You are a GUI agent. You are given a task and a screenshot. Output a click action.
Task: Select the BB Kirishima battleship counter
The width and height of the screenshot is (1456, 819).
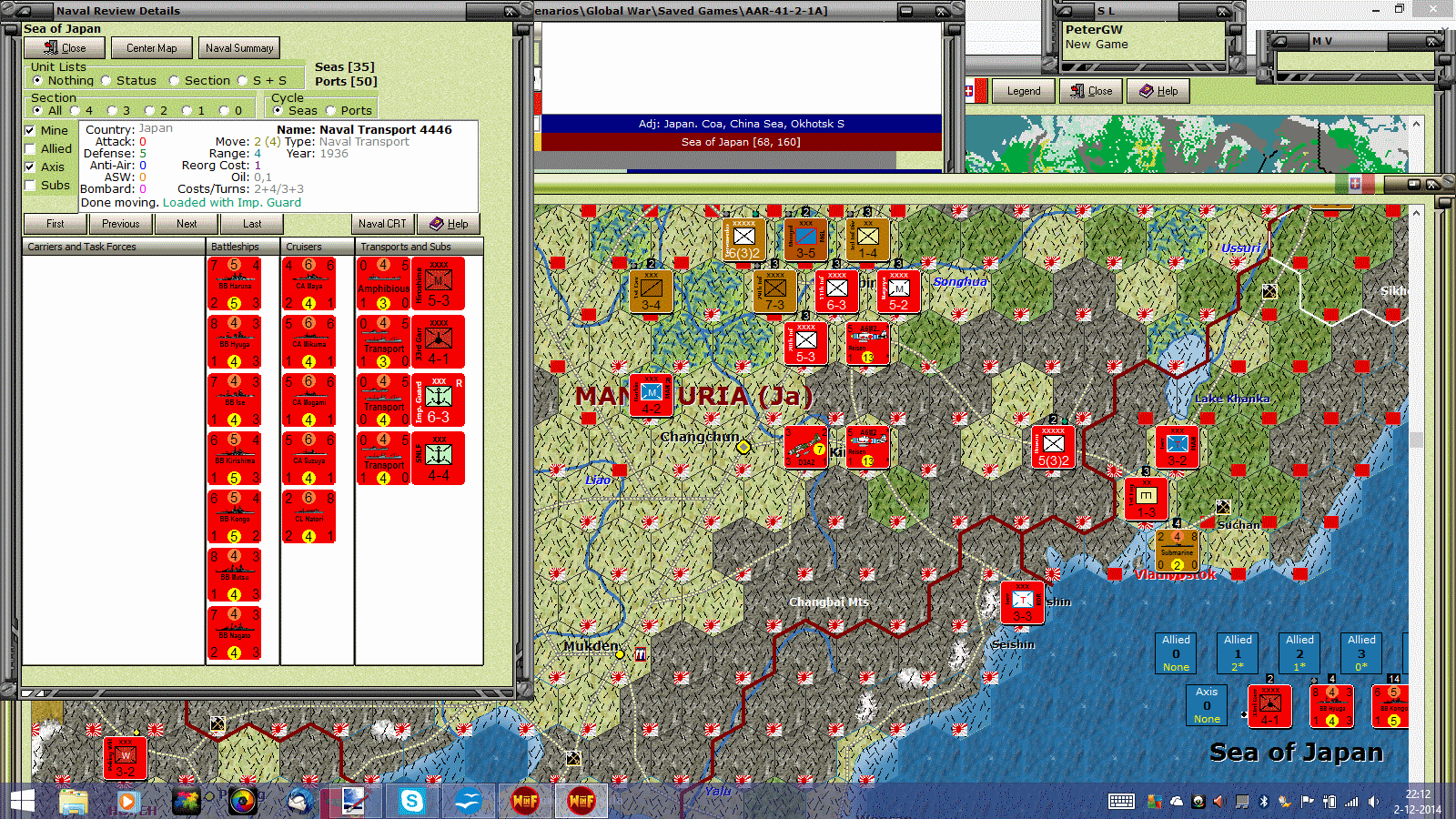click(x=235, y=459)
